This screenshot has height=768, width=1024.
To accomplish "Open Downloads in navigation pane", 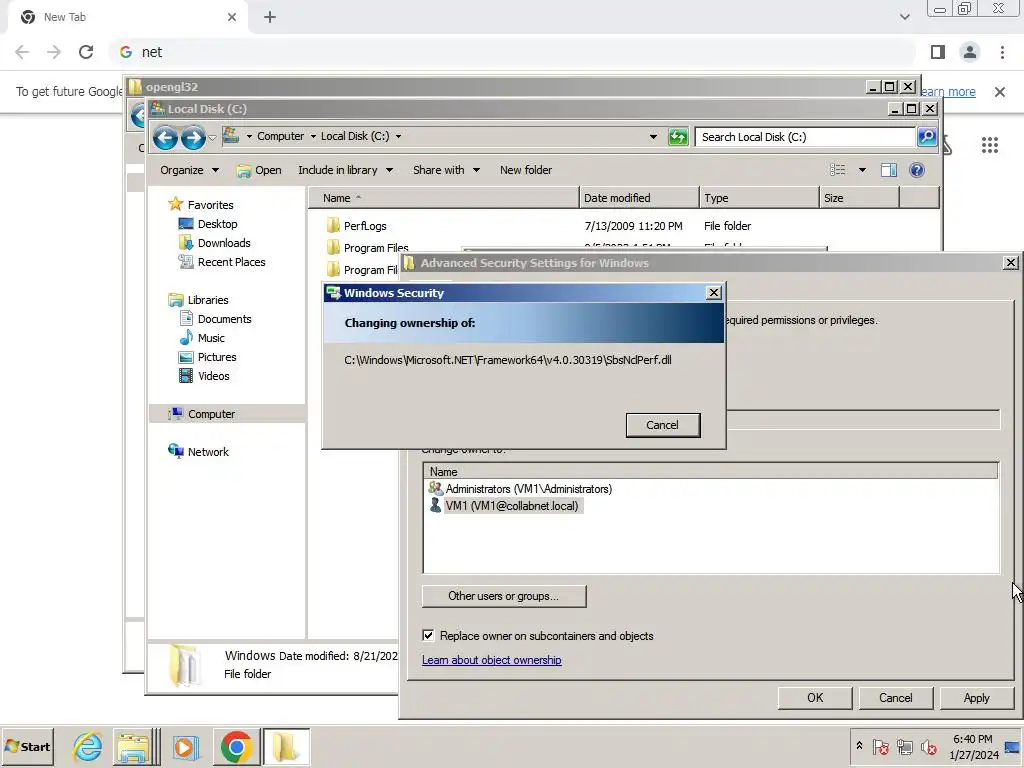I will pos(214,243).
